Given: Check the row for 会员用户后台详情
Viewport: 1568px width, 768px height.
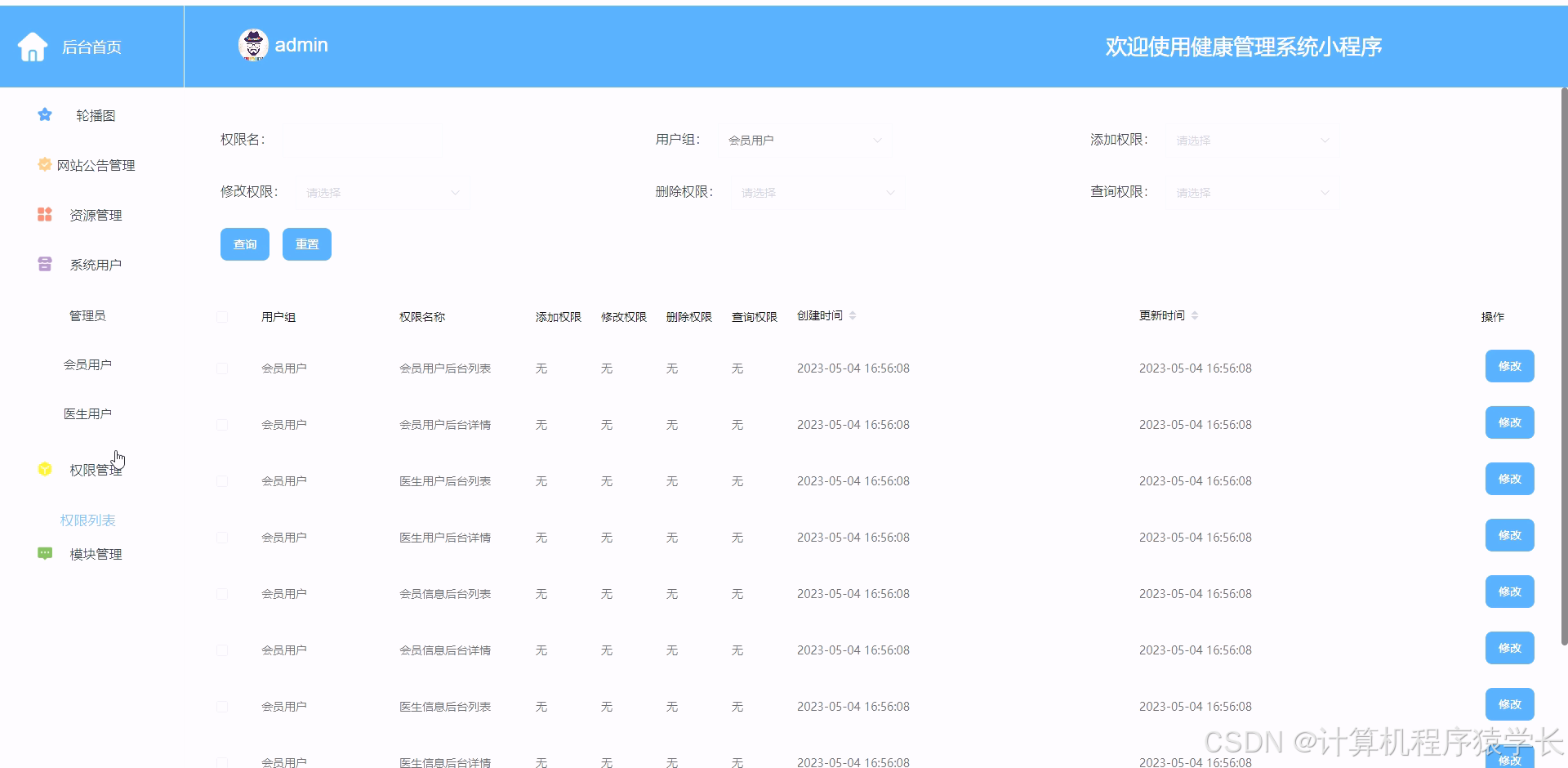Looking at the screenshot, I should (222, 425).
